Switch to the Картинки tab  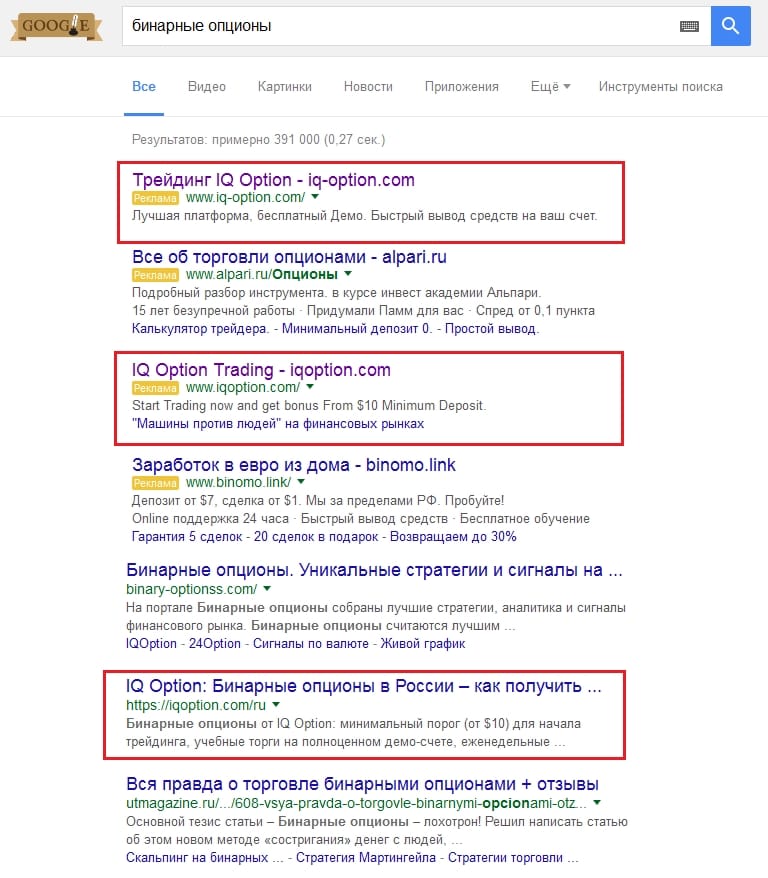point(284,87)
